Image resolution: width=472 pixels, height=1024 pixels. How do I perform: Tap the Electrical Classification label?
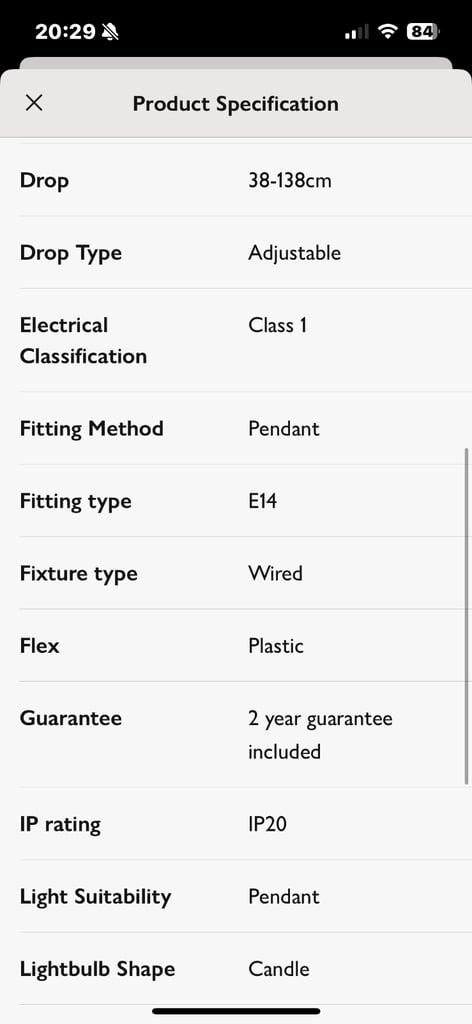(83, 340)
